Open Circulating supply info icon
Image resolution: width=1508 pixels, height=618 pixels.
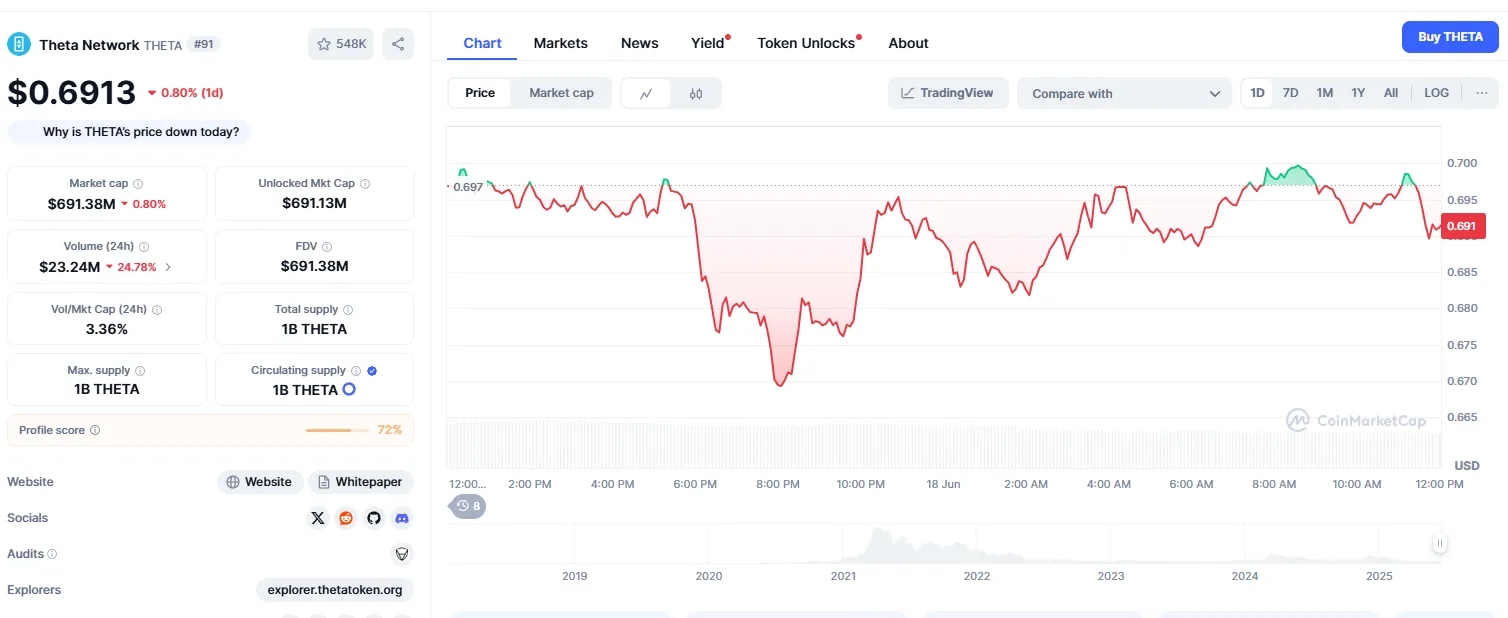[356, 371]
